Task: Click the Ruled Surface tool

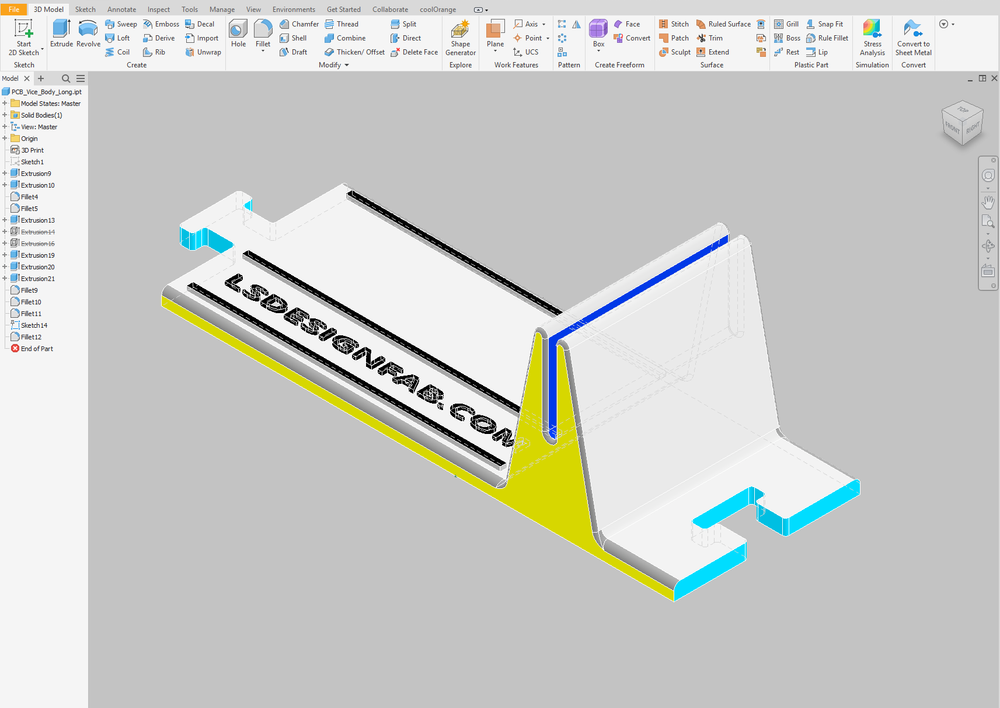Action: click(x=723, y=24)
